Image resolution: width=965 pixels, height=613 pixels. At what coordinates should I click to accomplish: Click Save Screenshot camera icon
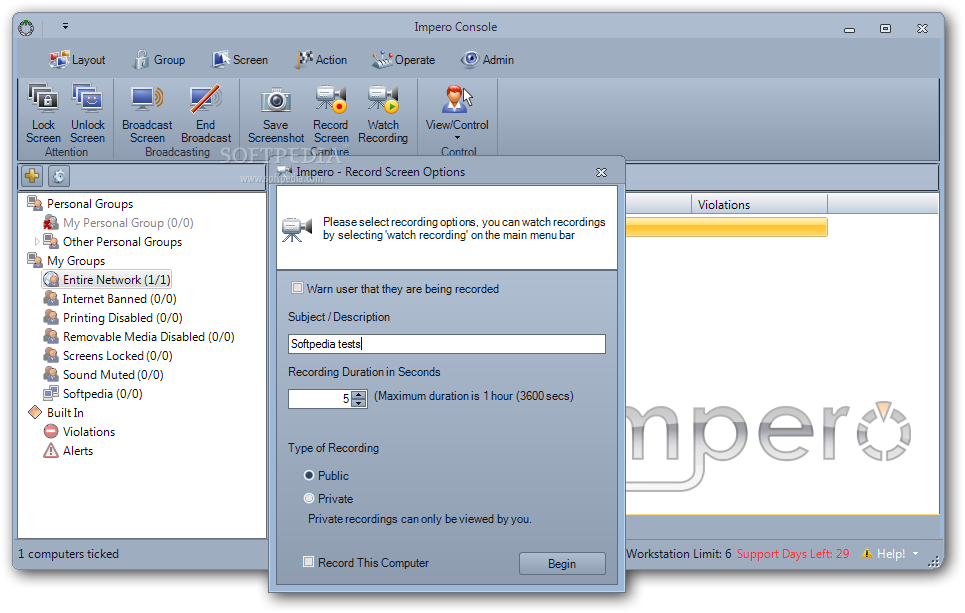(x=276, y=100)
